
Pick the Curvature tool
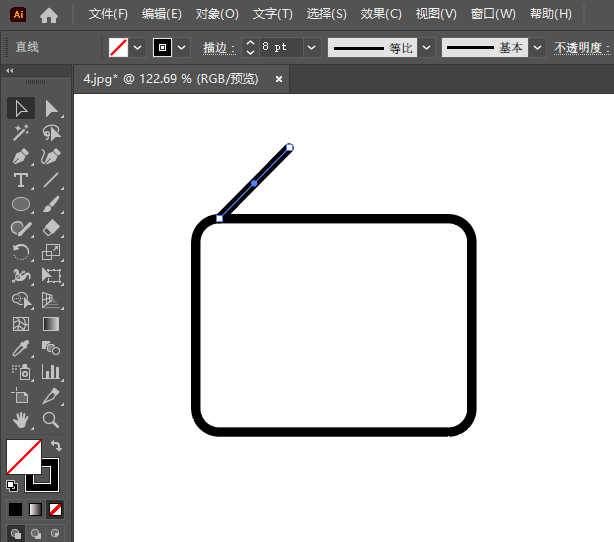[51, 157]
